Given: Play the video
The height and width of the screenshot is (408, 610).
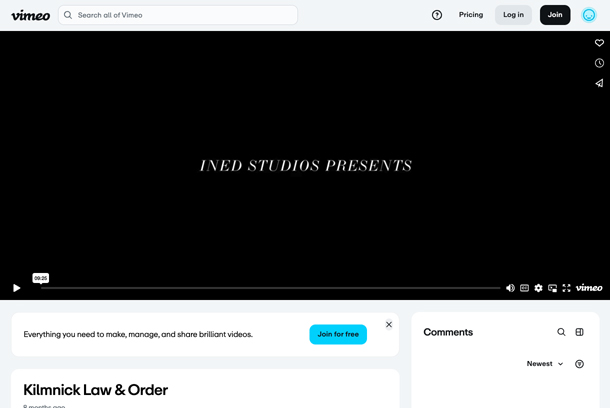Looking at the screenshot, I should click(16, 288).
